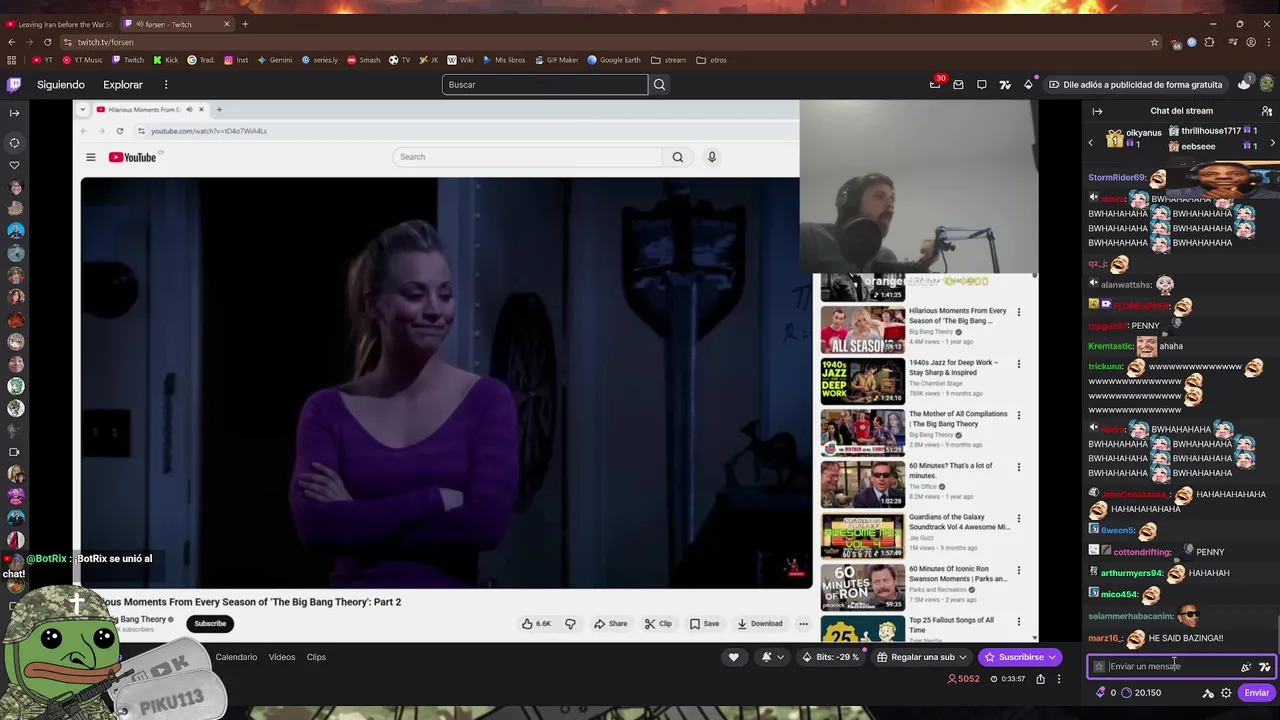Click the Bits gem icon below chat
The height and width of the screenshot is (720, 1280).
pyautogui.click(x=1101, y=692)
